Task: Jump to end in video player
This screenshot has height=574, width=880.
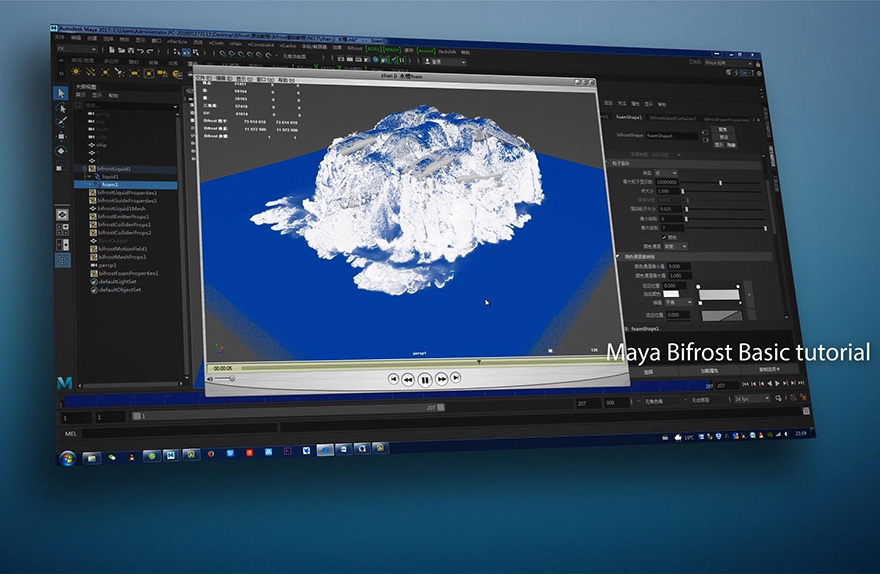Action: [x=456, y=378]
